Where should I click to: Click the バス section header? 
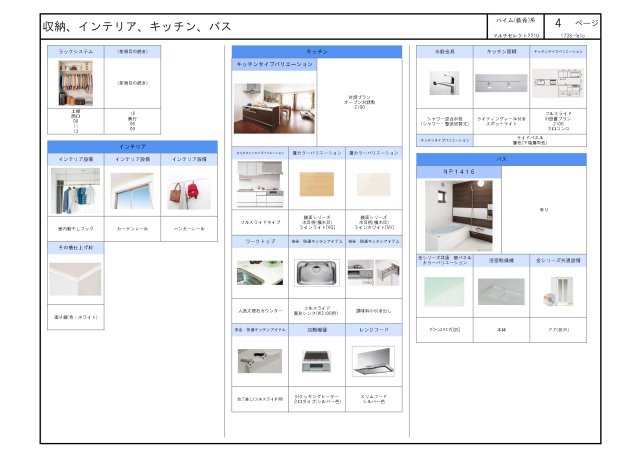501,159
